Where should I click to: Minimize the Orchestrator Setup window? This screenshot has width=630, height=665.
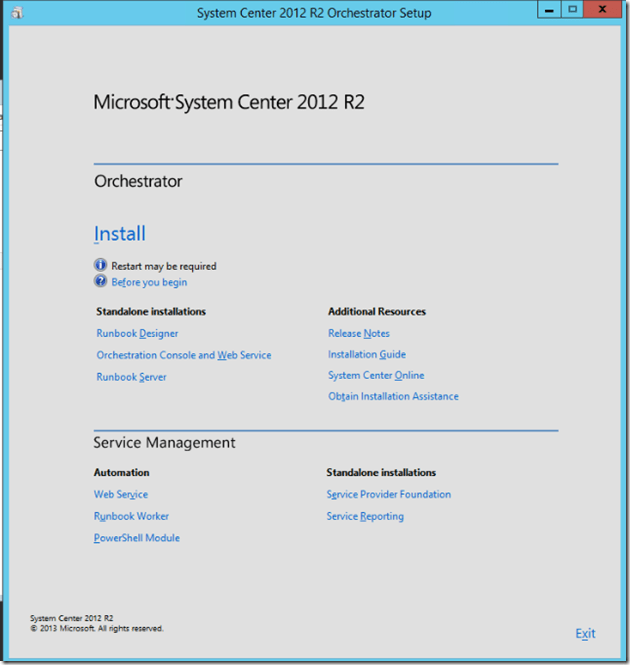549,9
